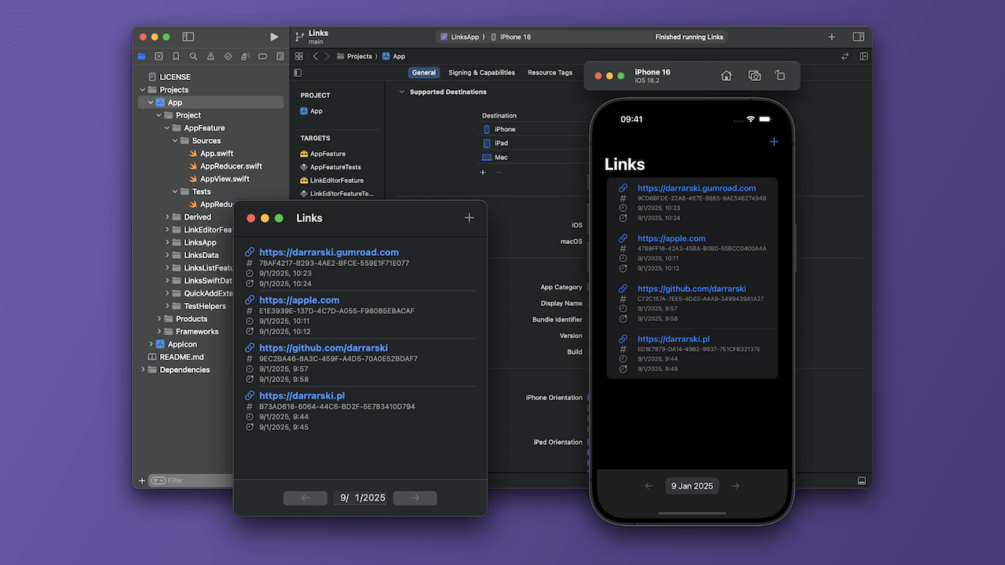Tap the 9 Jan 2025 date on the iPhone
1005x565 pixels.
click(x=692, y=486)
